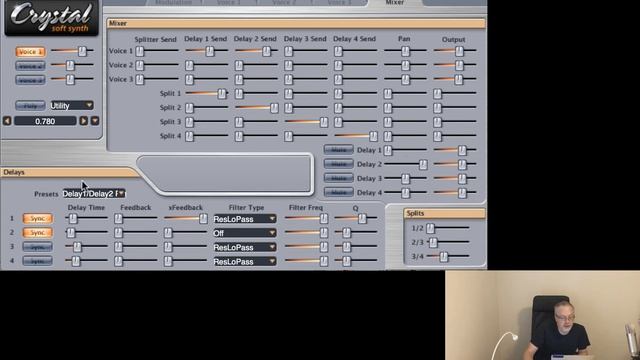Click delay 1 Feedback slider
Image resolution: width=640 pixels, height=360 pixels.
[x=136, y=218]
